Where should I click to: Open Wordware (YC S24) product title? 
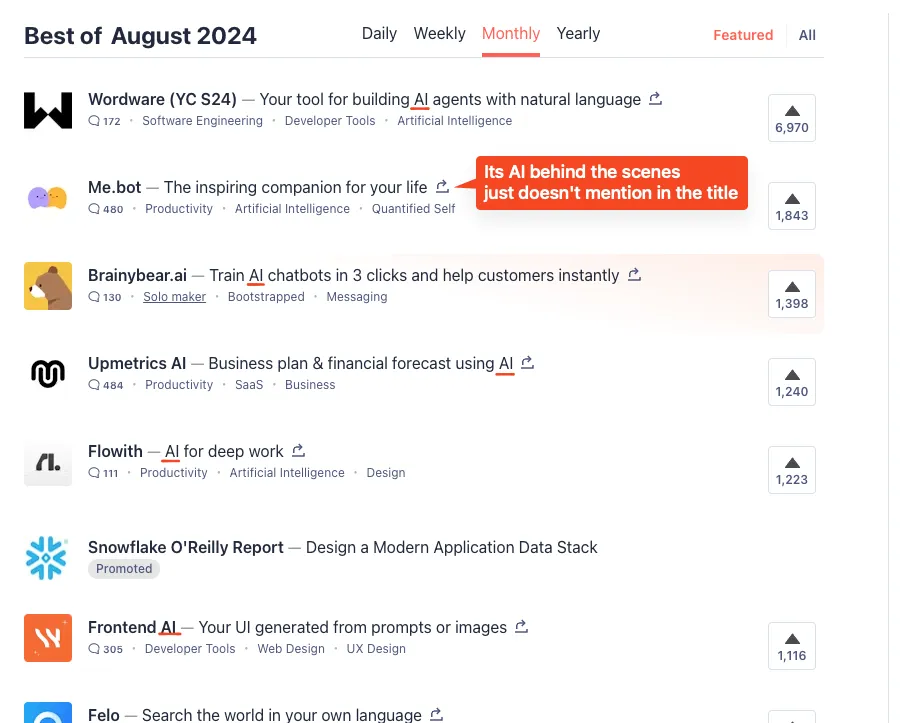162,99
